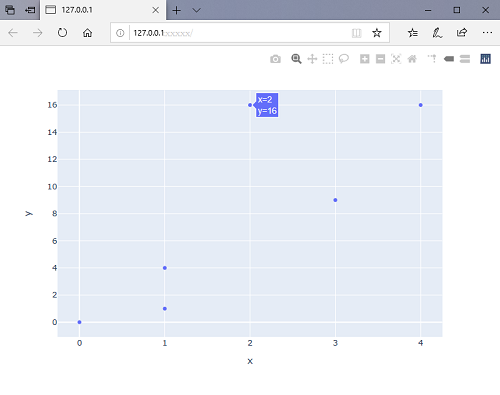Open browser Settings and more menu
Screen dimensions: 500x395
point(487,33)
